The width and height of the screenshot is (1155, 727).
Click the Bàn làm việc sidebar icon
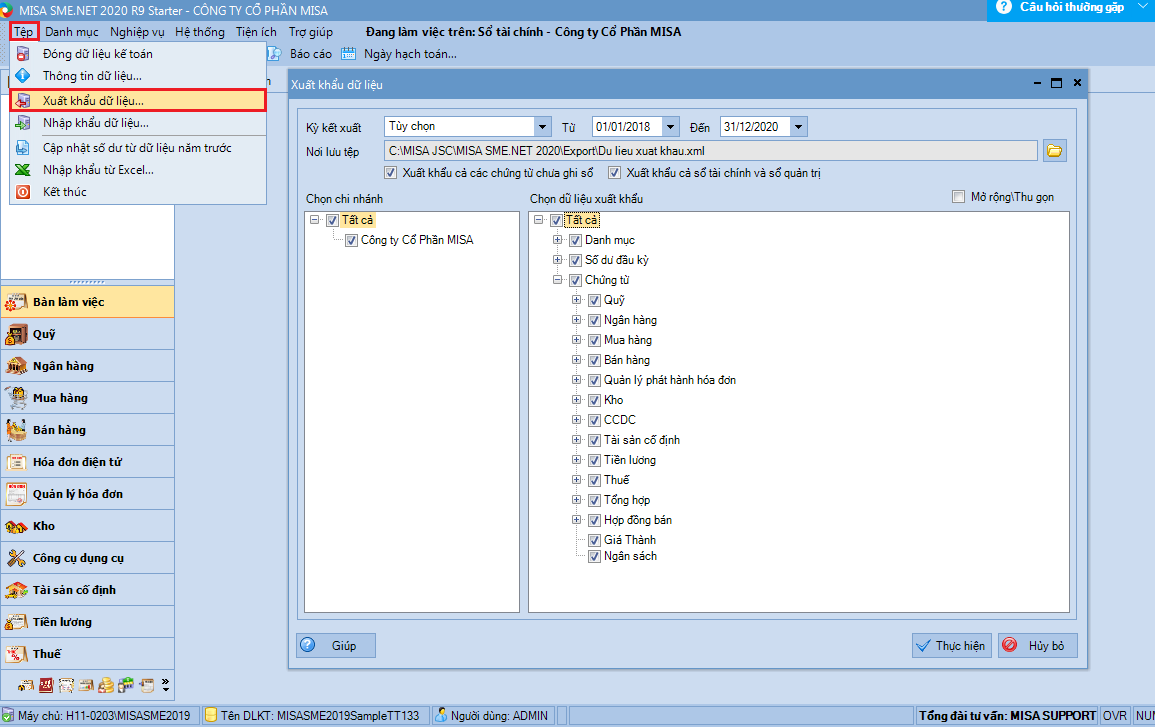16,302
